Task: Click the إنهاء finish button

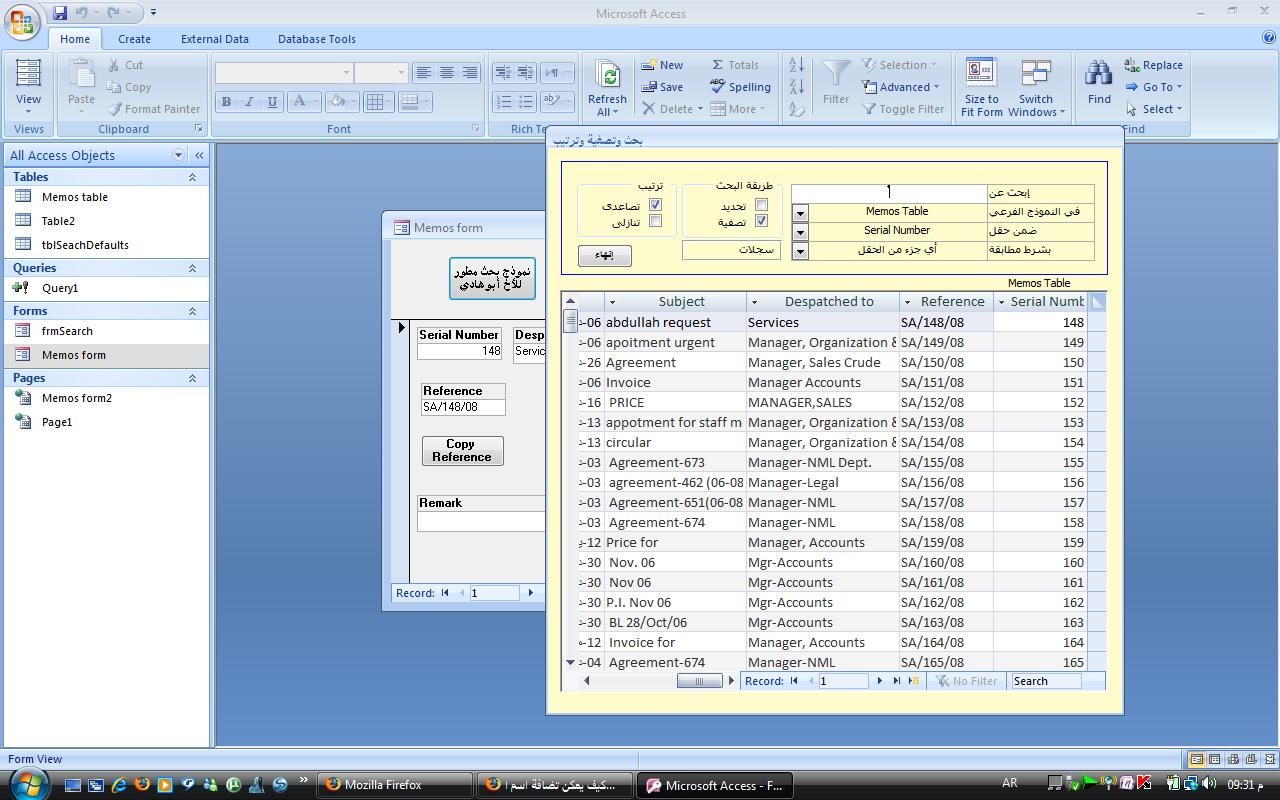Action: pyautogui.click(x=604, y=255)
